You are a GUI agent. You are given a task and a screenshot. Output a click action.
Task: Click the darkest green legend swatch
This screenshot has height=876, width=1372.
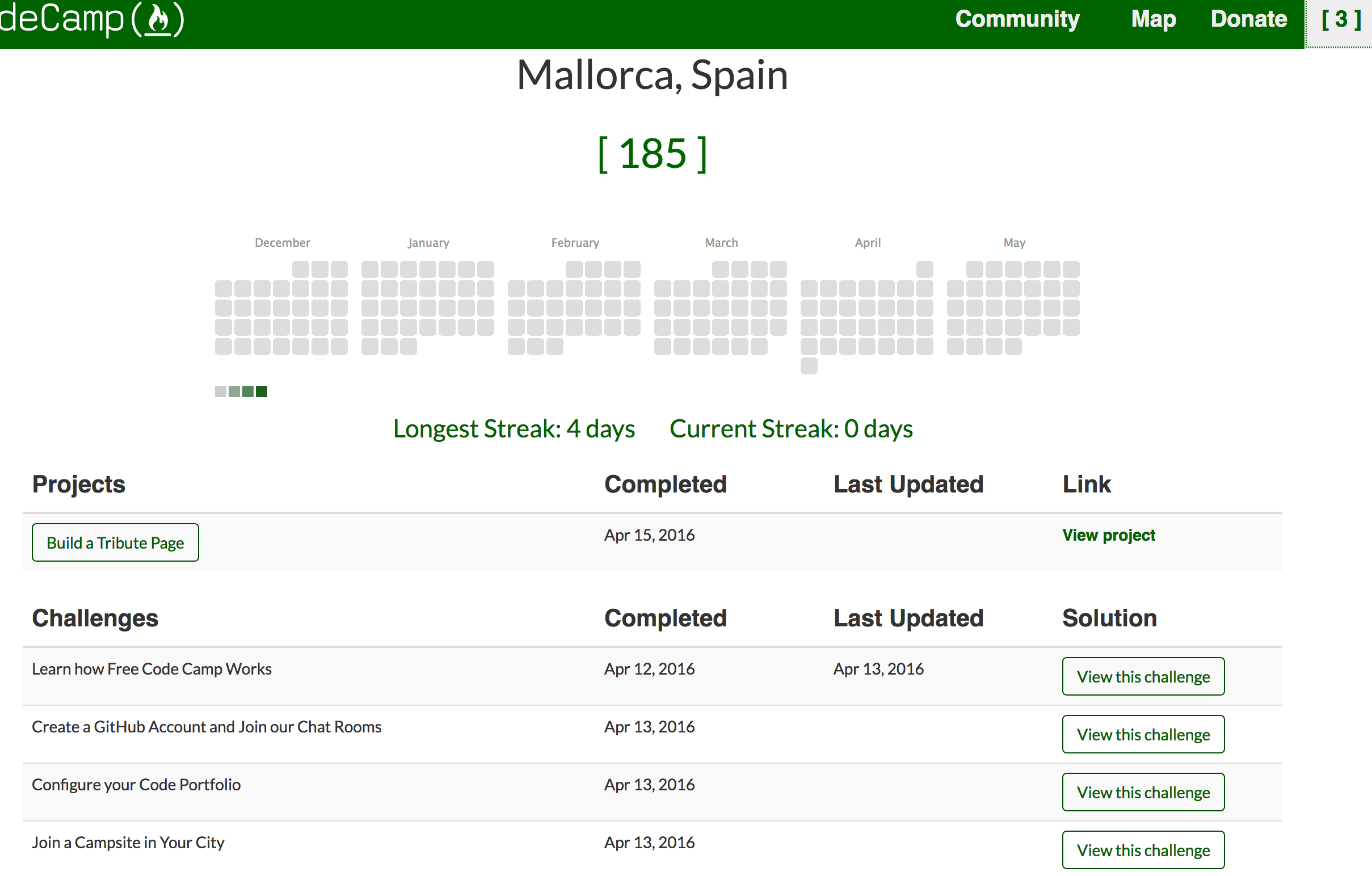262,391
